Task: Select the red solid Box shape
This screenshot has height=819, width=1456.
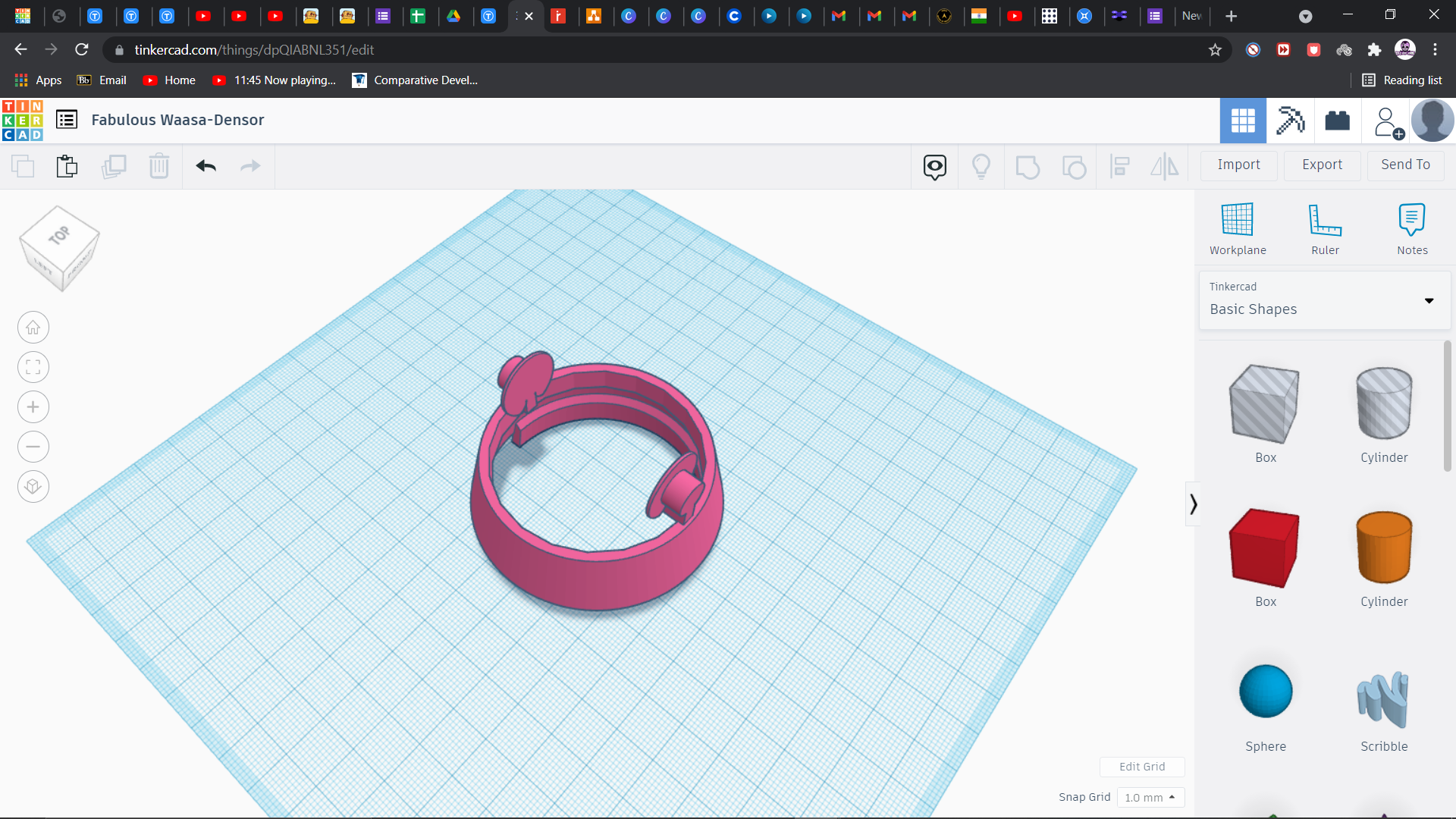Action: point(1265,548)
